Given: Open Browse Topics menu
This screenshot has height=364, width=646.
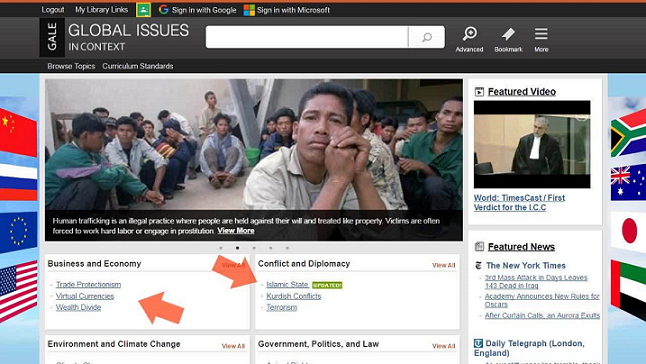Looking at the screenshot, I should coord(71,66).
